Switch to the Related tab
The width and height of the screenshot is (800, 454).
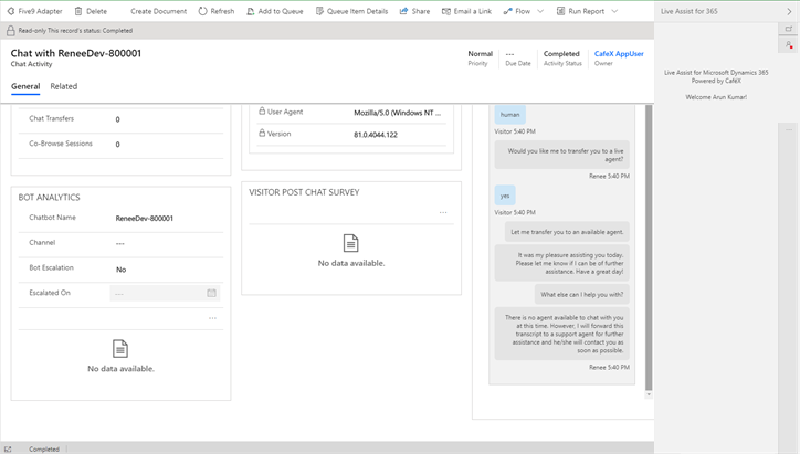pos(64,87)
